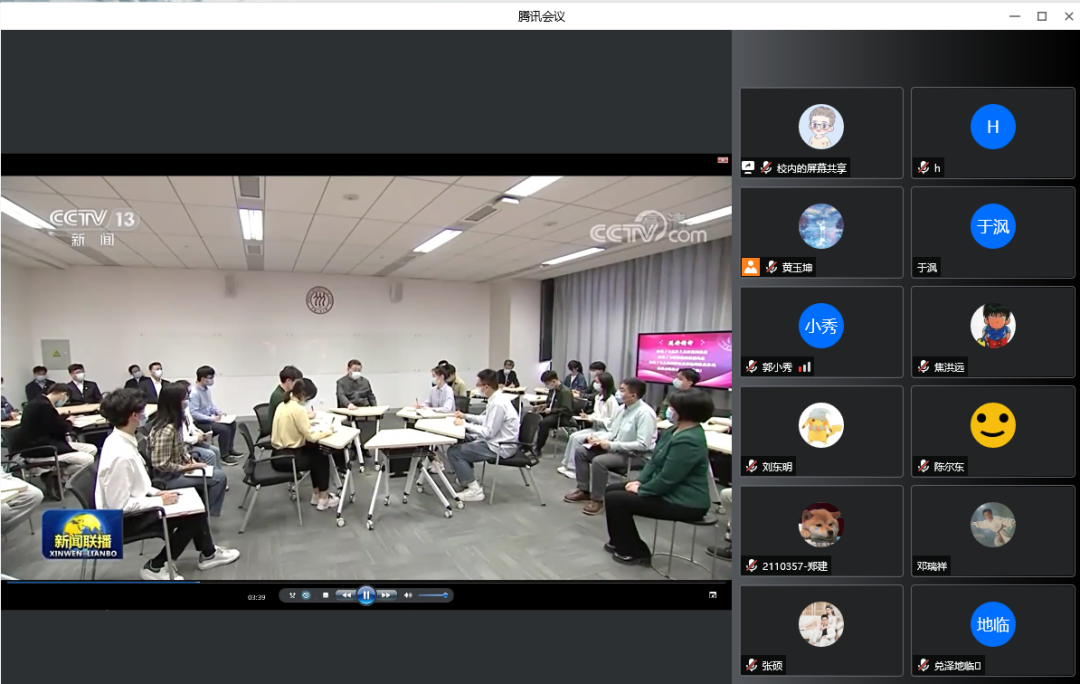Maximize the 腾讯会议 window

[x=1041, y=16]
